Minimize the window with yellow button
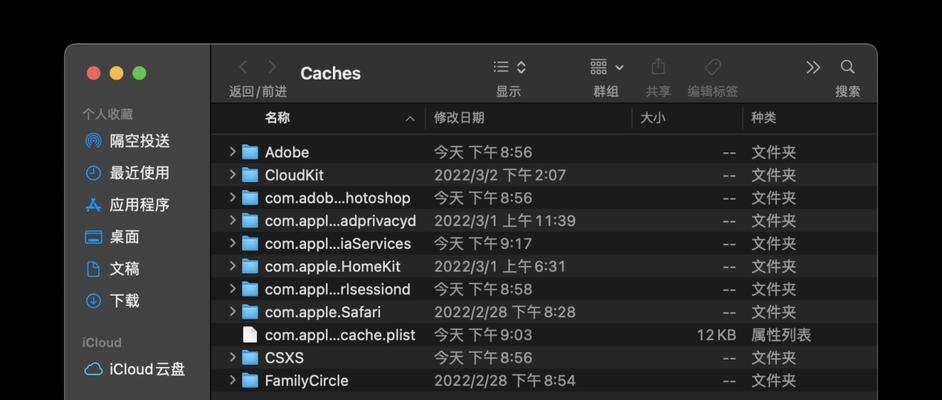The image size is (942, 400). (117, 73)
